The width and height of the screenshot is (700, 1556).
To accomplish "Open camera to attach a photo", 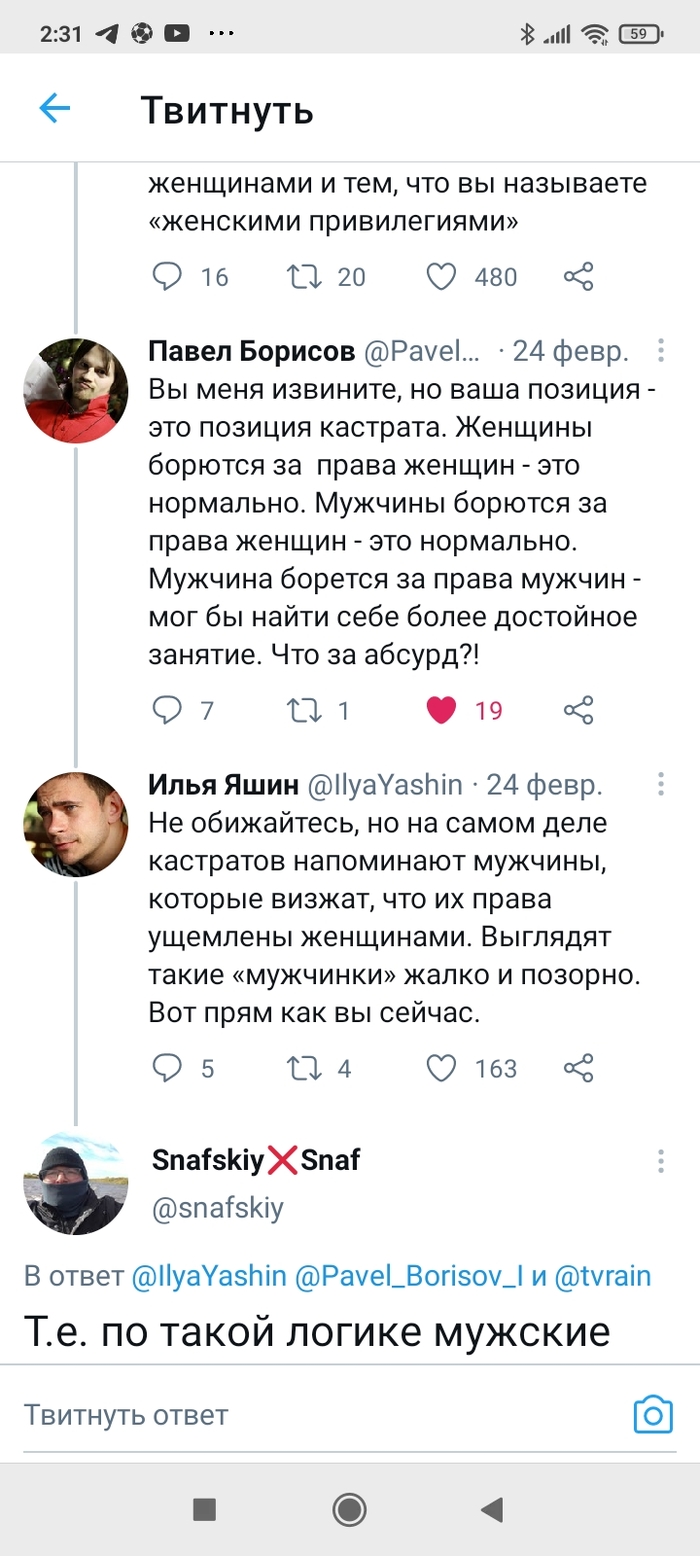I will [x=653, y=1415].
